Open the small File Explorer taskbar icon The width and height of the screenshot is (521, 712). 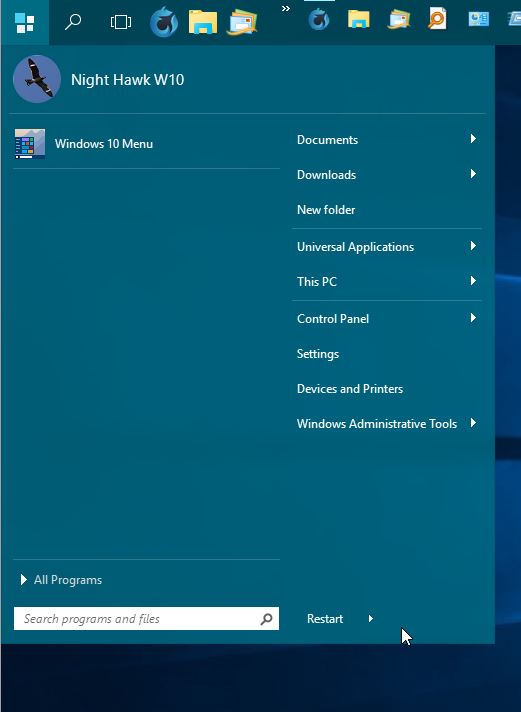[x=358, y=20]
